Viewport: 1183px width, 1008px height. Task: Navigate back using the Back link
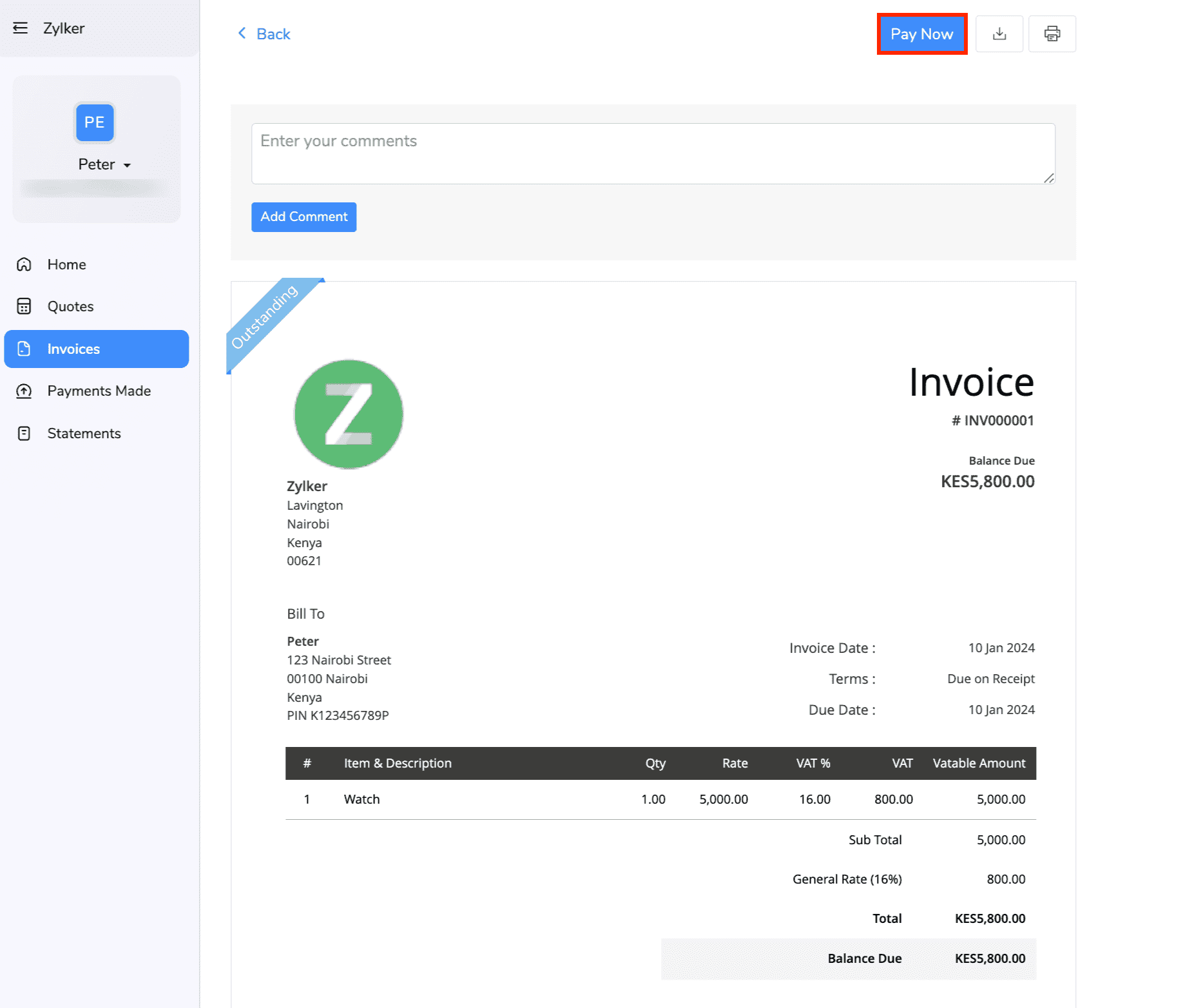pos(264,33)
